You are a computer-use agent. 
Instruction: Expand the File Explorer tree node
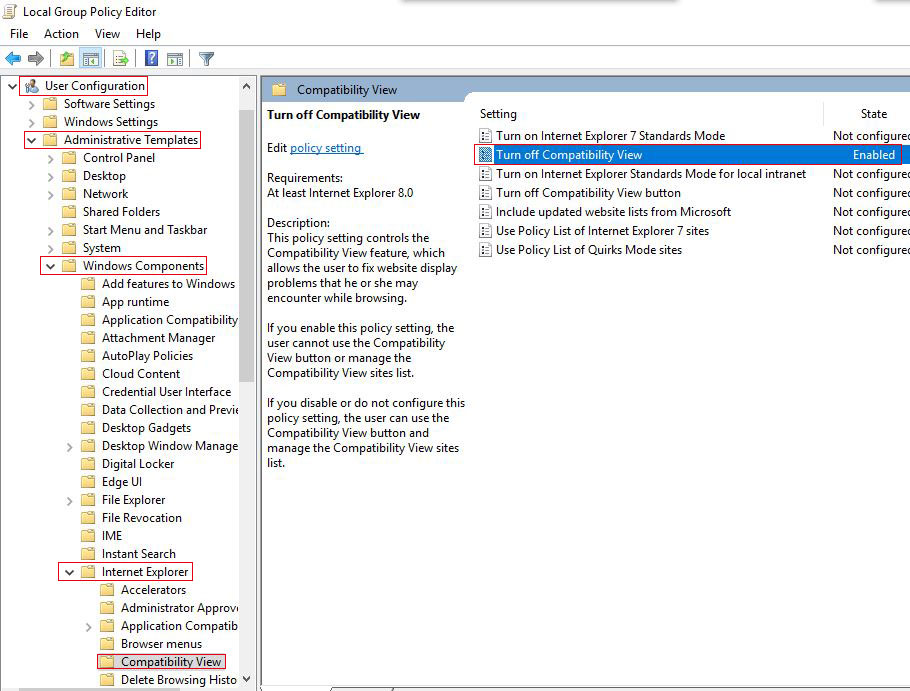[x=70, y=501]
